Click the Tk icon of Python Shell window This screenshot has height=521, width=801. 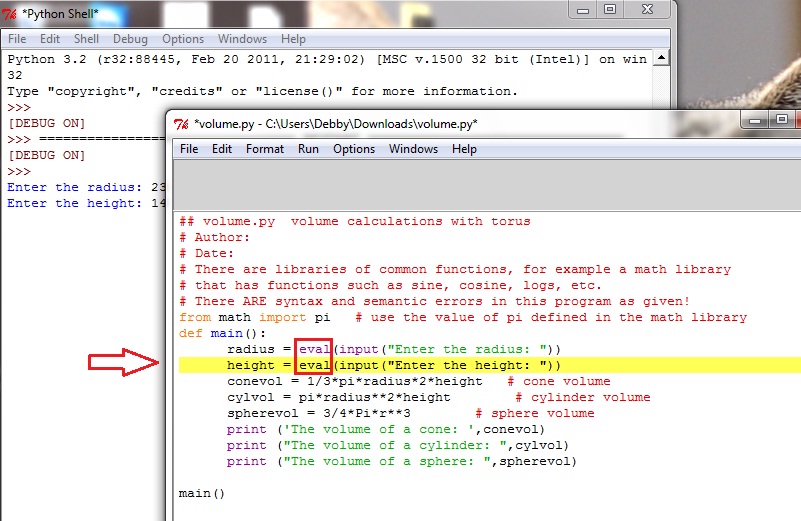pyautogui.click(x=10, y=14)
